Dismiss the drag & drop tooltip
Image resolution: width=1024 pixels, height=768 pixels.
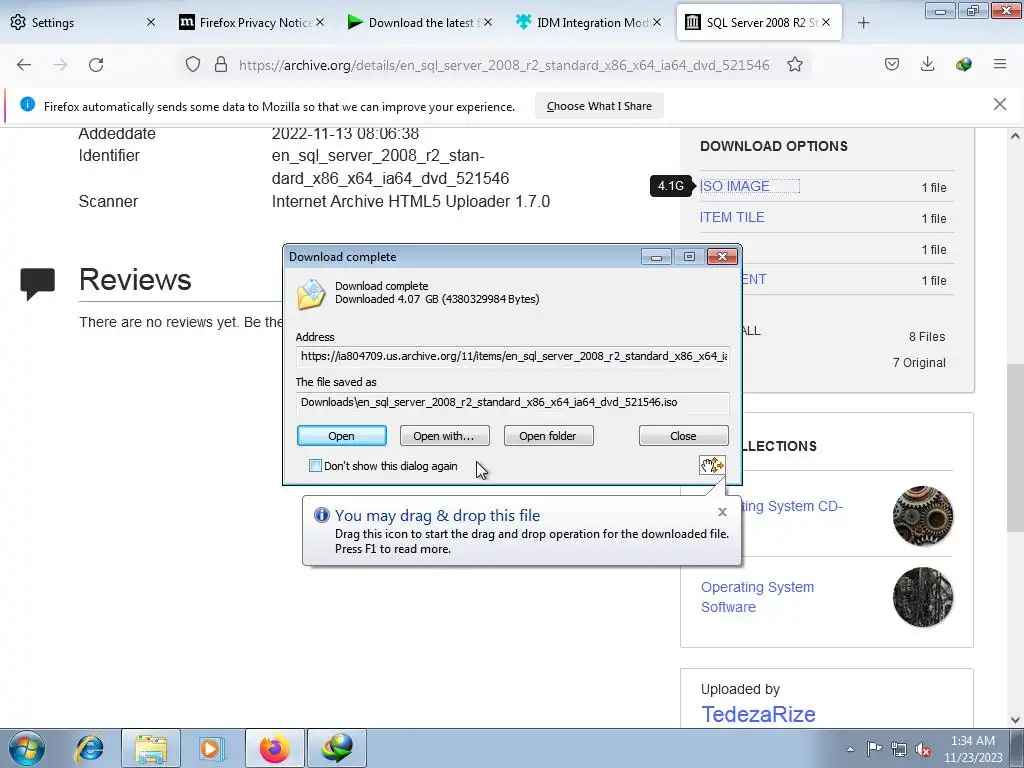(x=722, y=512)
